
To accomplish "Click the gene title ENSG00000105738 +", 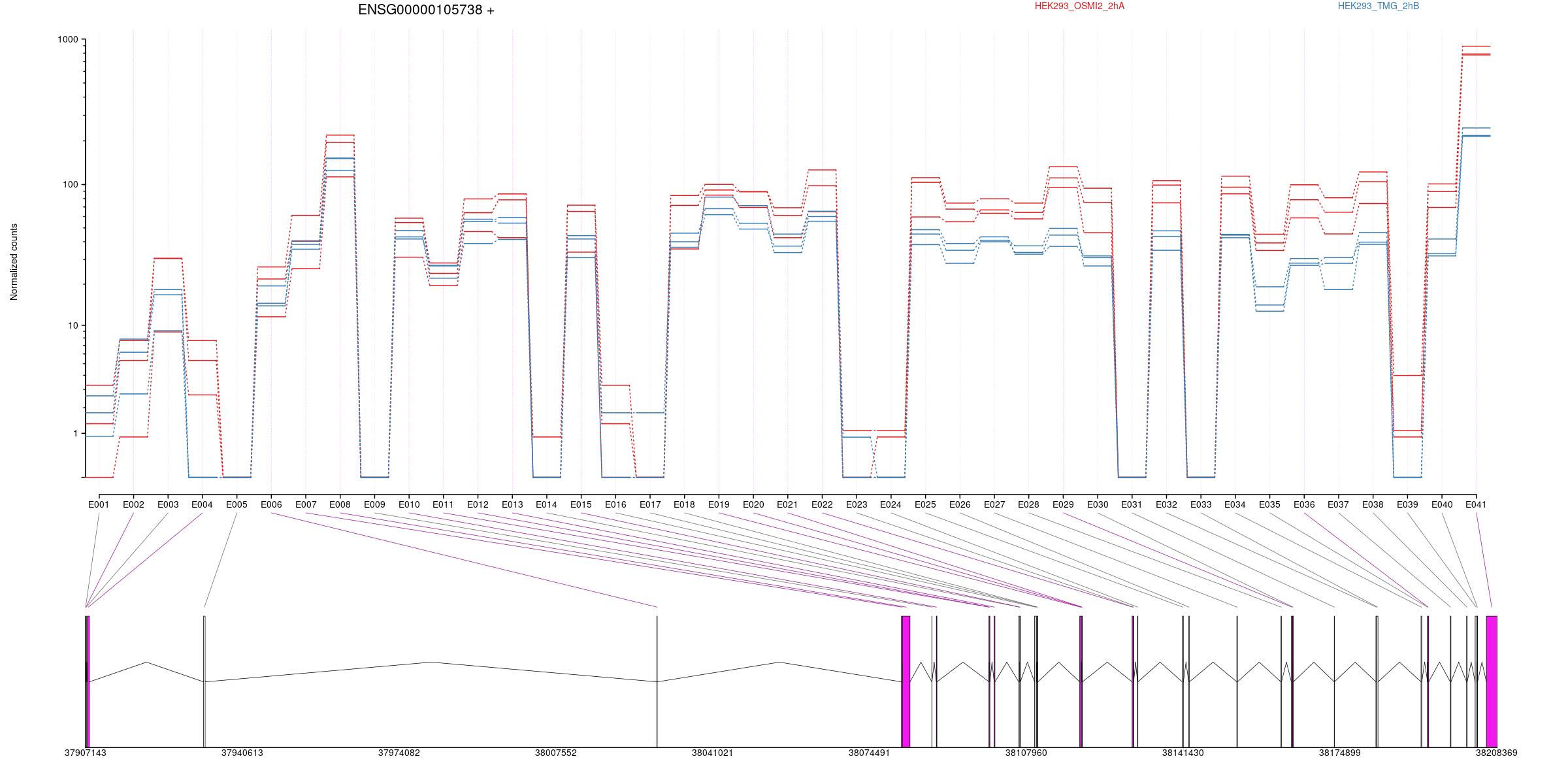I will (427, 10).
